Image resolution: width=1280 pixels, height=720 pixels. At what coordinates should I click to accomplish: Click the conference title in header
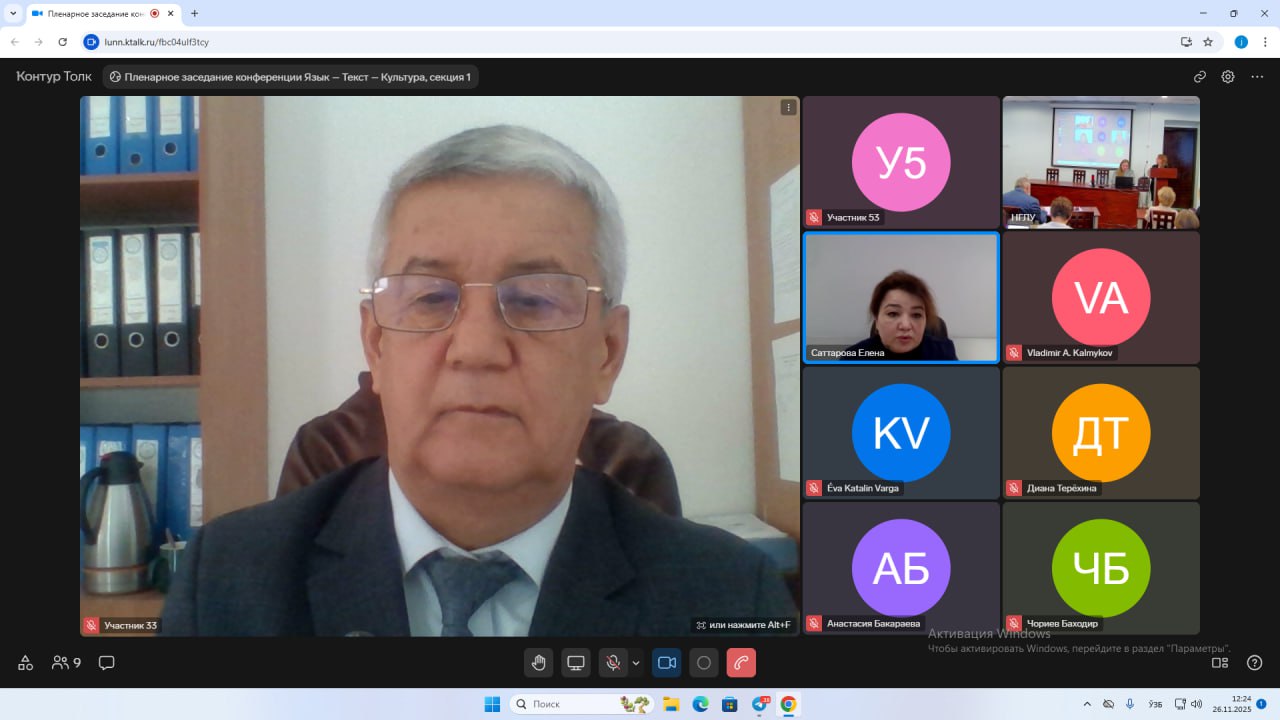tap(290, 77)
